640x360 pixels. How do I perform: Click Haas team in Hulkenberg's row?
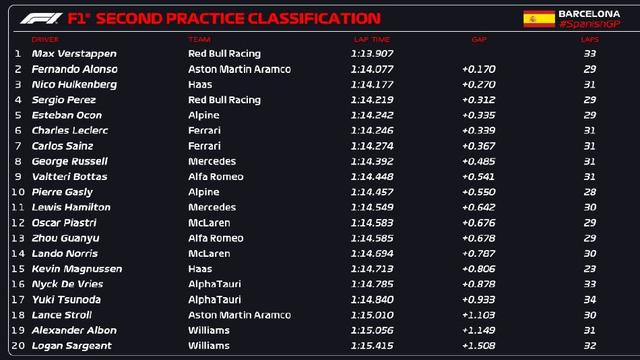200,85
